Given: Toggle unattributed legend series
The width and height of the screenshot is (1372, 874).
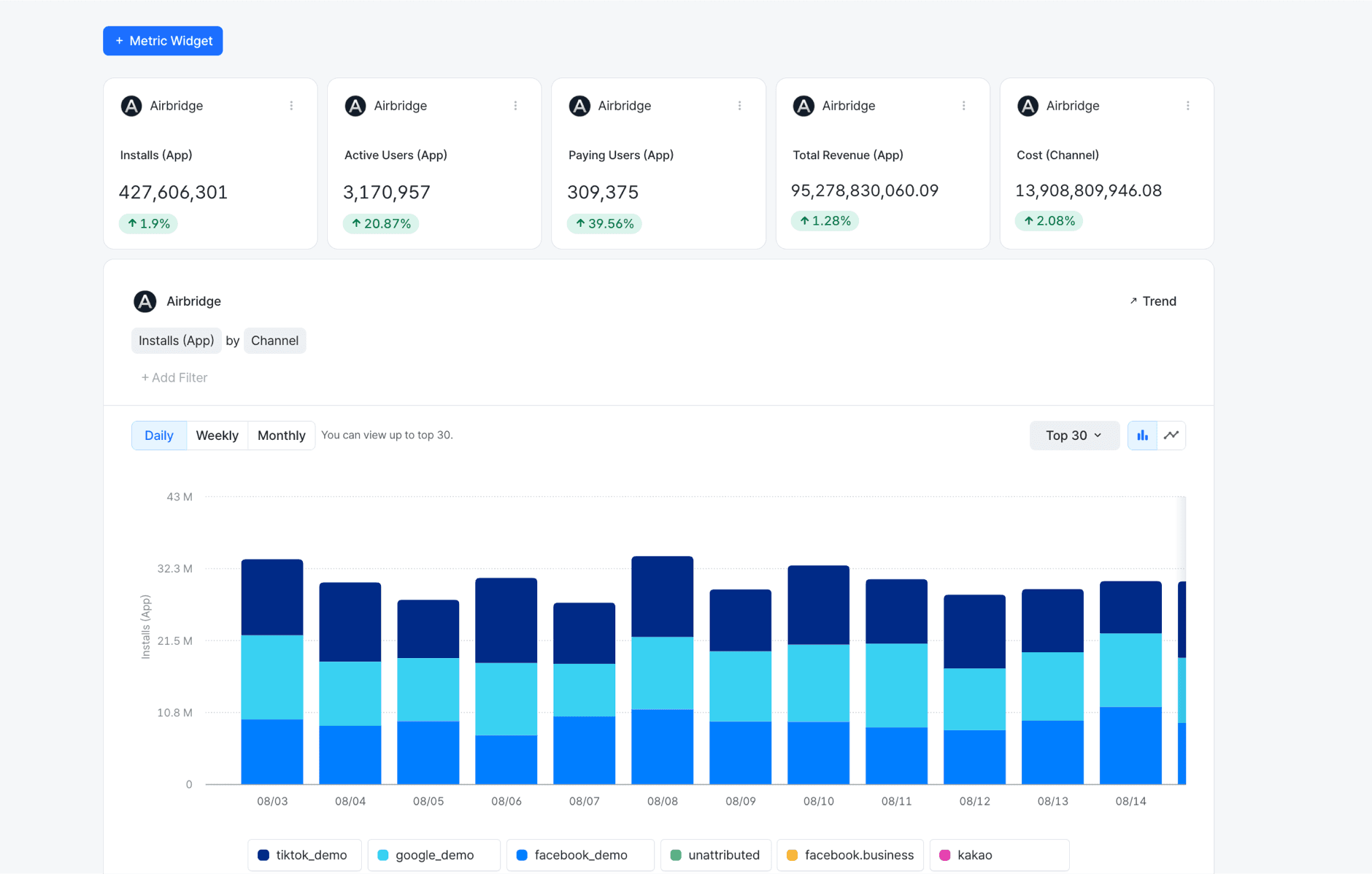Looking at the screenshot, I should [x=716, y=855].
